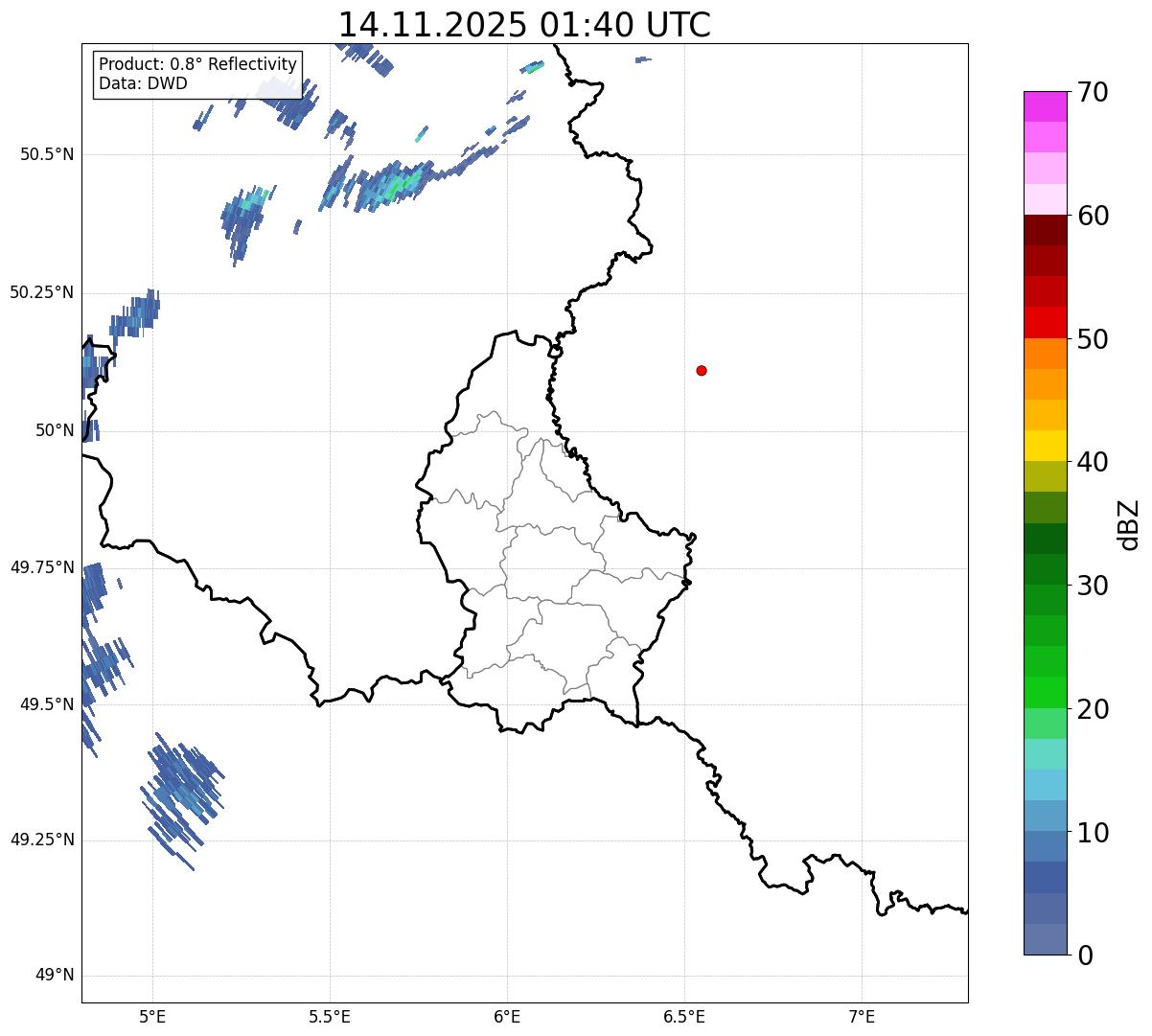The width and height of the screenshot is (1152, 1036).
Task: Click the yellow colorbar segment at 40
Action: pos(1046,446)
